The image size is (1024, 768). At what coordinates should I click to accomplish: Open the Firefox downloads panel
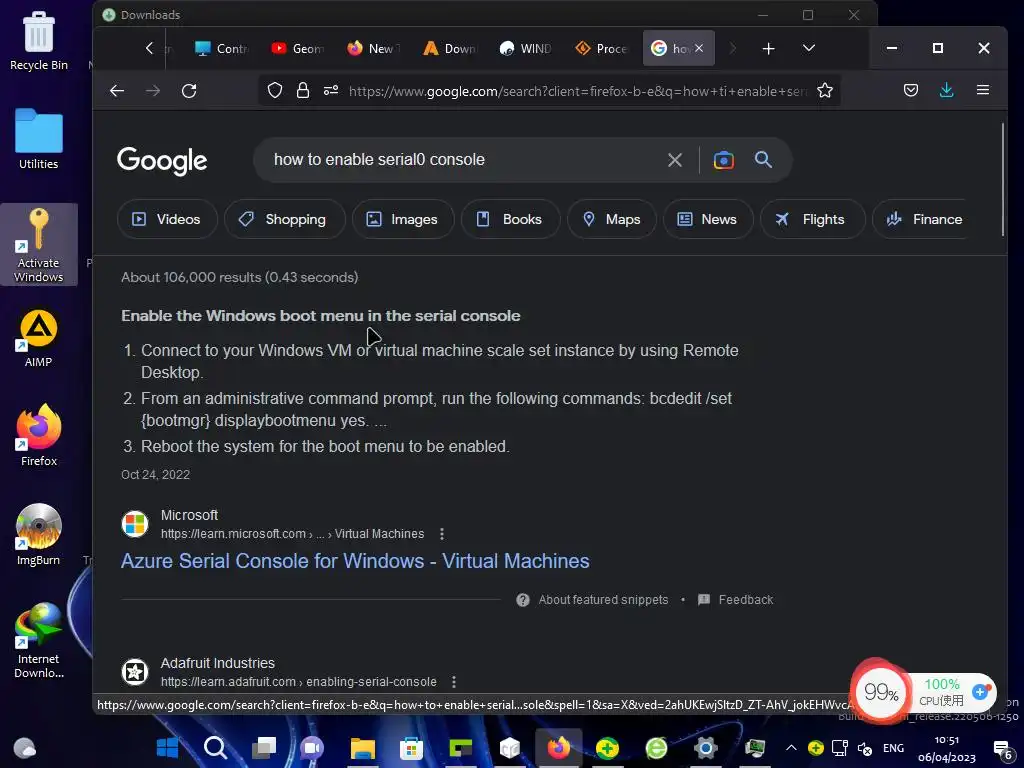point(946,90)
